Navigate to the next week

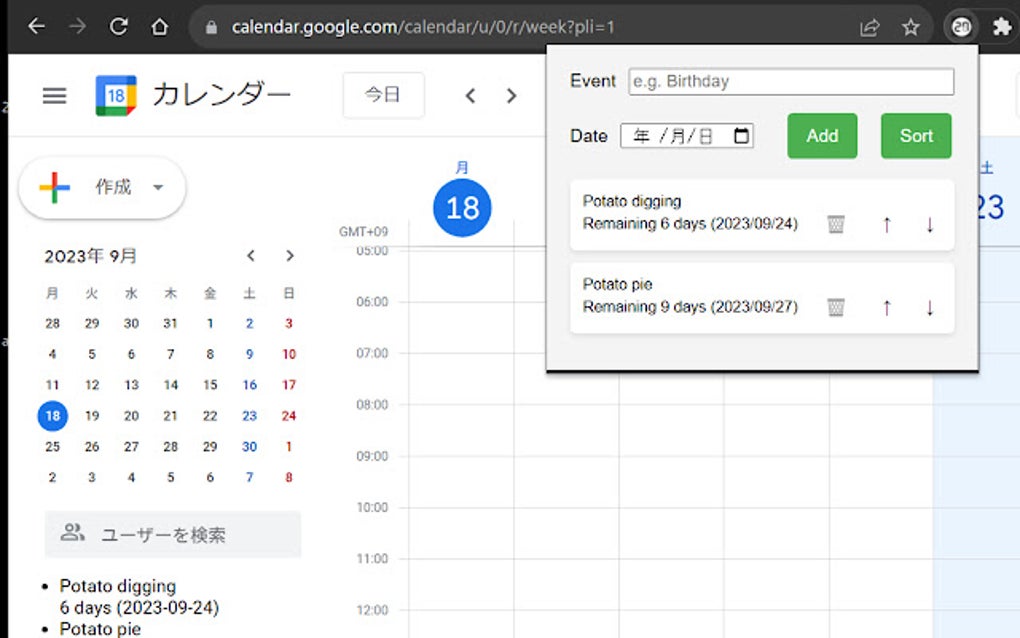[511, 96]
